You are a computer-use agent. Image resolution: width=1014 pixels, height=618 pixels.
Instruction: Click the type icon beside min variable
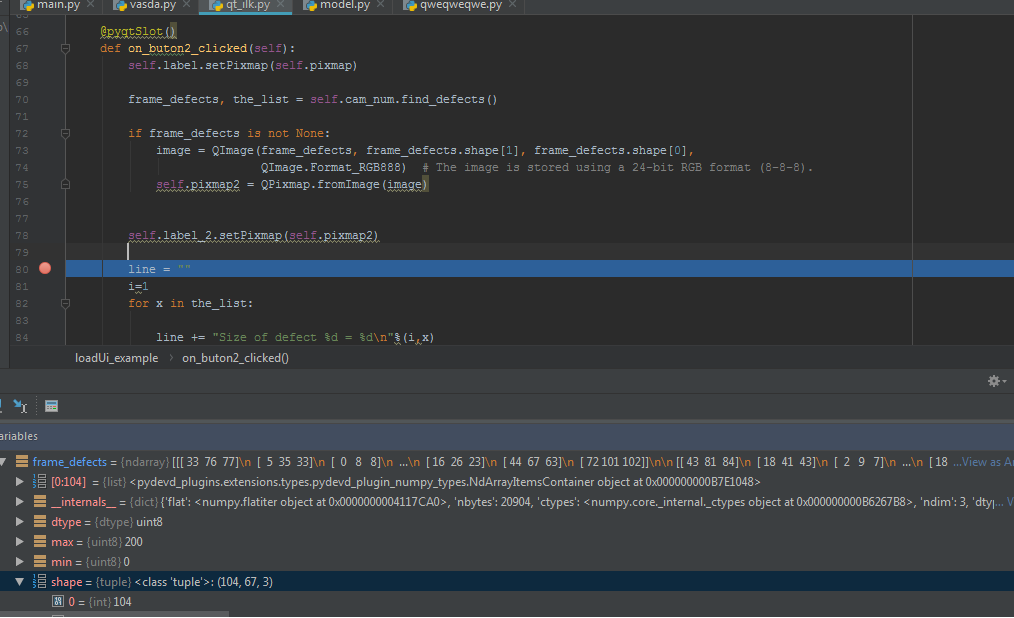[40, 562]
